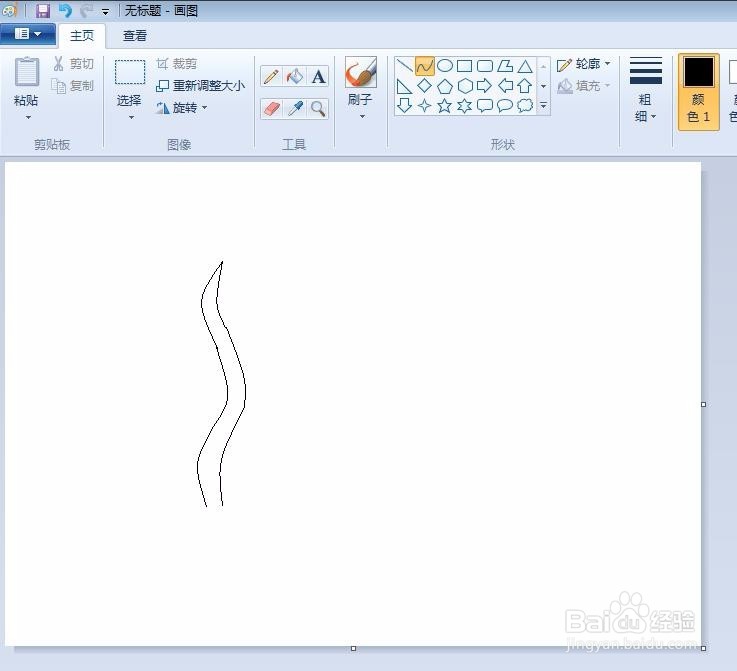The height and width of the screenshot is (671, 737).
Task: Select the Fill with color bucket
Action: click(x=295, y=76)
